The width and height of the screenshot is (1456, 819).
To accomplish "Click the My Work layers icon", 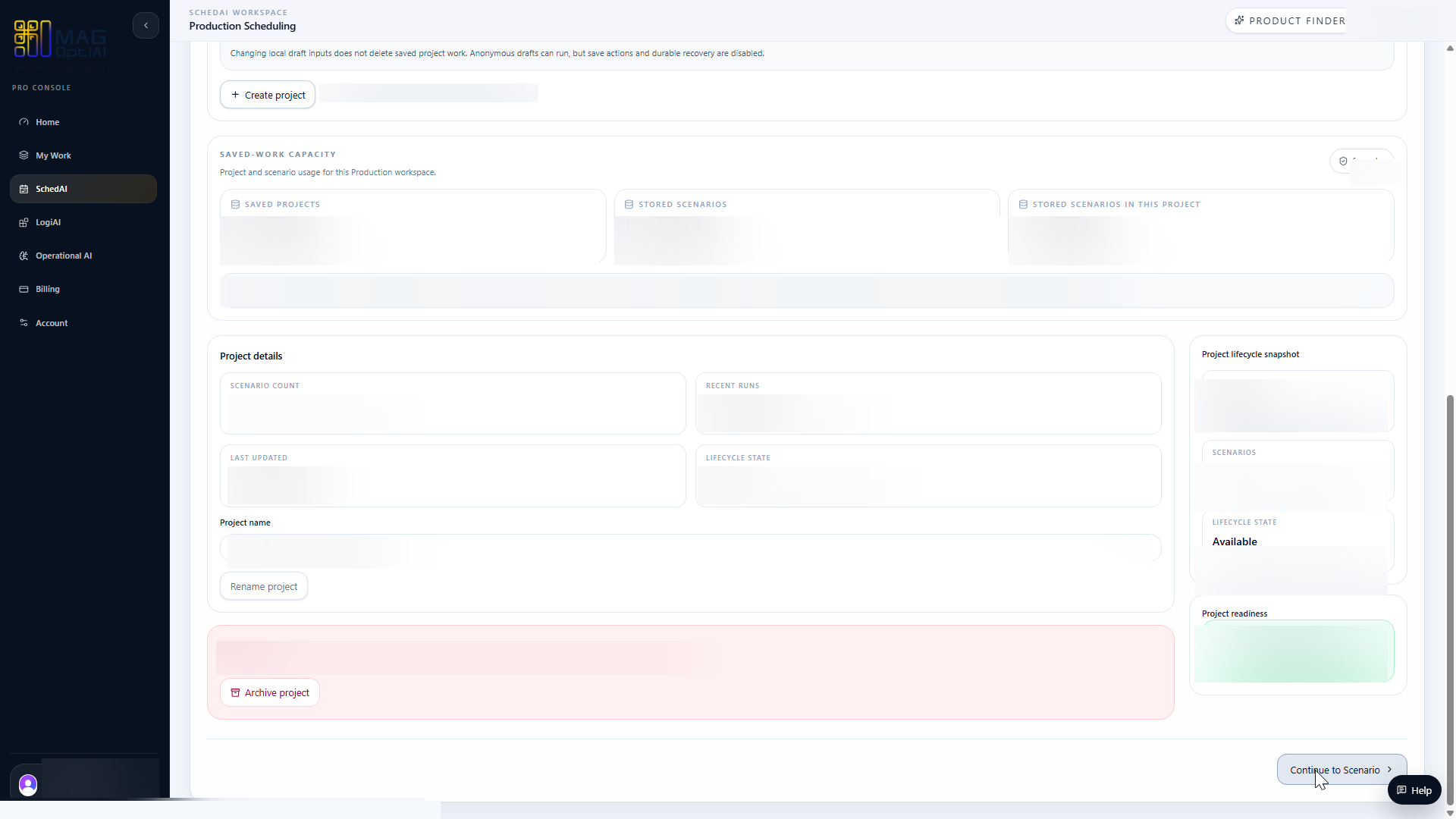I will (x=24, y=155).
